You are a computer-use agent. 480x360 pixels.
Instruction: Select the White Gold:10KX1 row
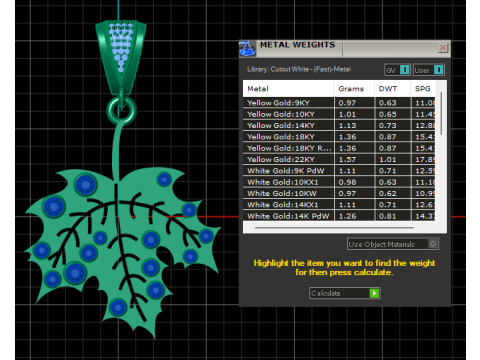pyautogui.click(x=339, y=182)
